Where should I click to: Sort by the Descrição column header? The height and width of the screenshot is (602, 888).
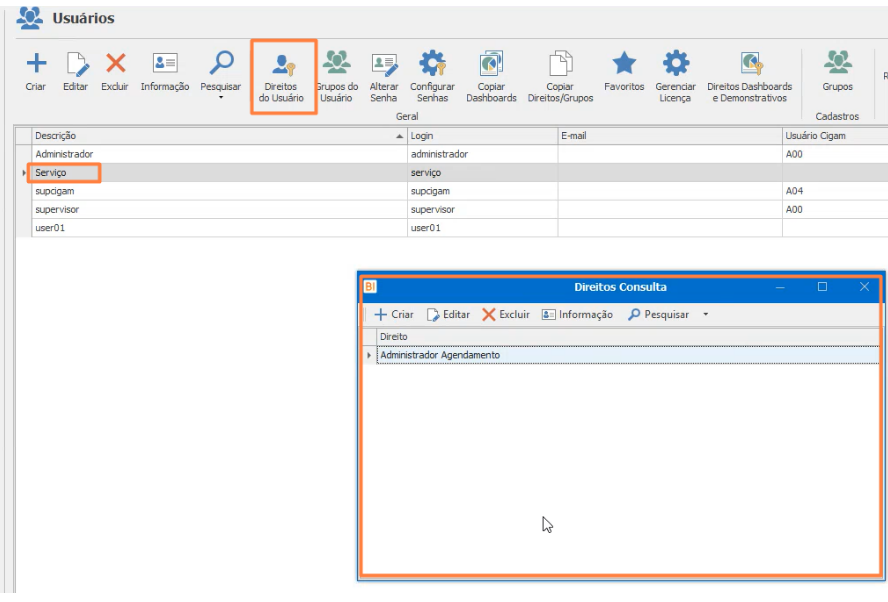(219, 136)
